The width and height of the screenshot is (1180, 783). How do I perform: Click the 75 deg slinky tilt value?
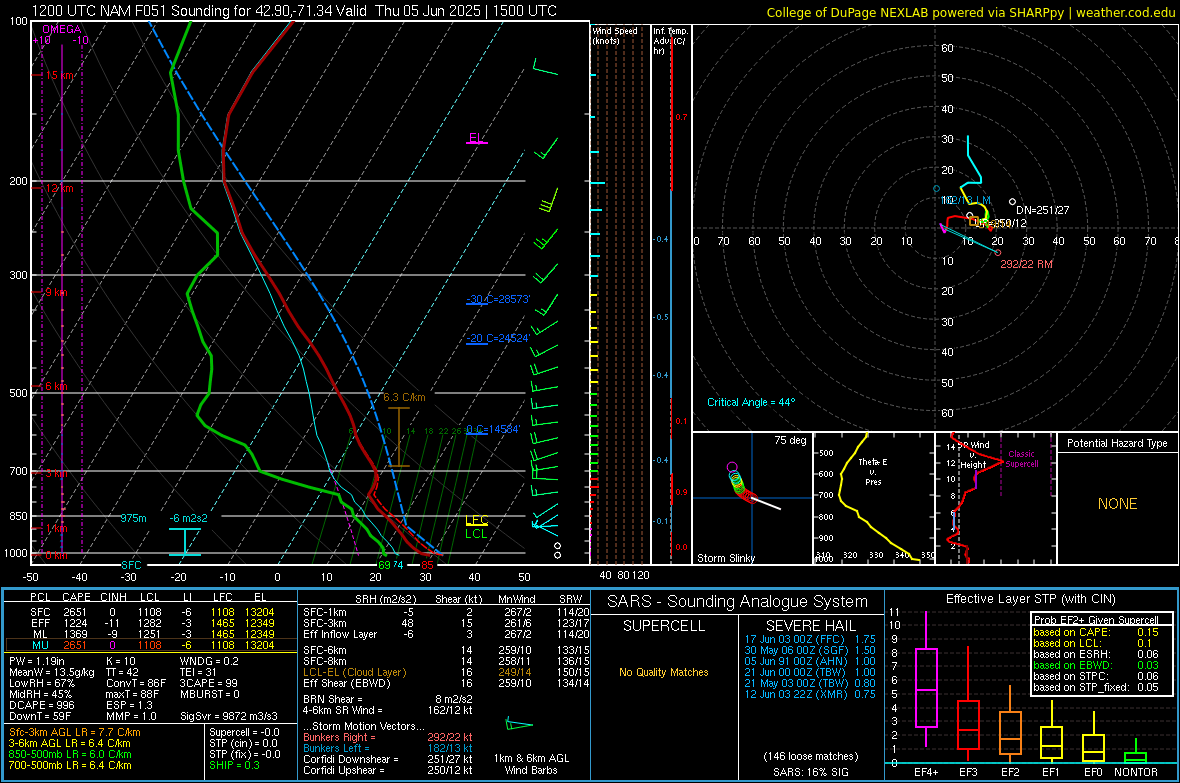click(x=790, y=440)
